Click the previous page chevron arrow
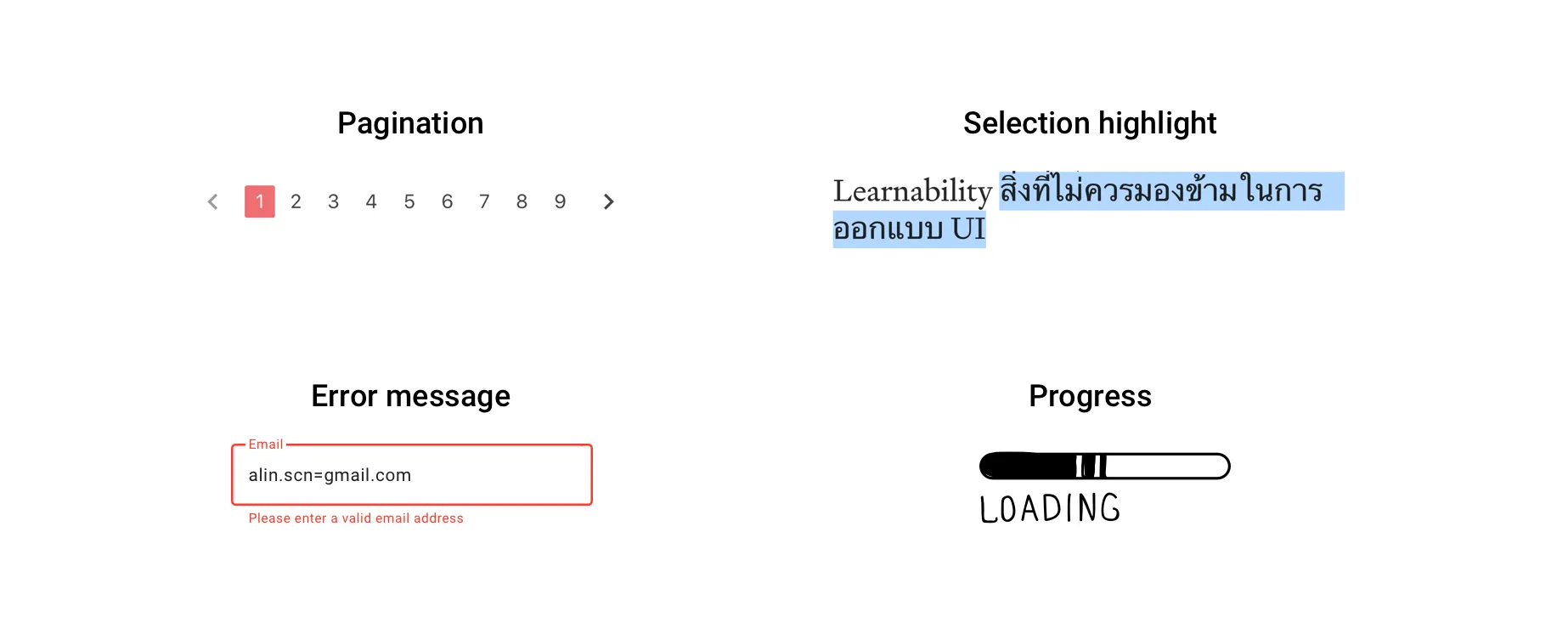The height and width of the screenshot is (617, 1568). coord(213,201)
